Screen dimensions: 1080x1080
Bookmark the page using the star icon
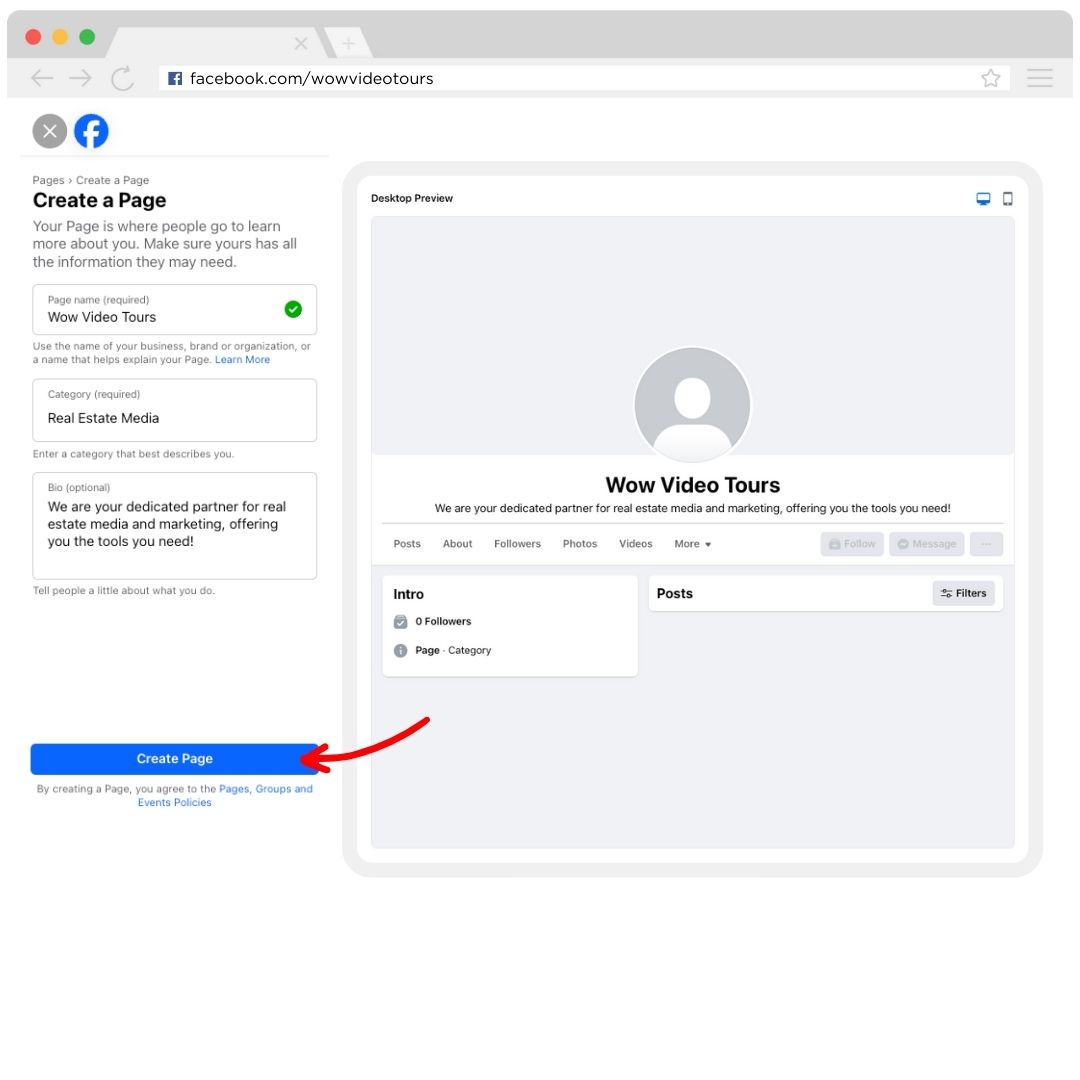point(990,79)
